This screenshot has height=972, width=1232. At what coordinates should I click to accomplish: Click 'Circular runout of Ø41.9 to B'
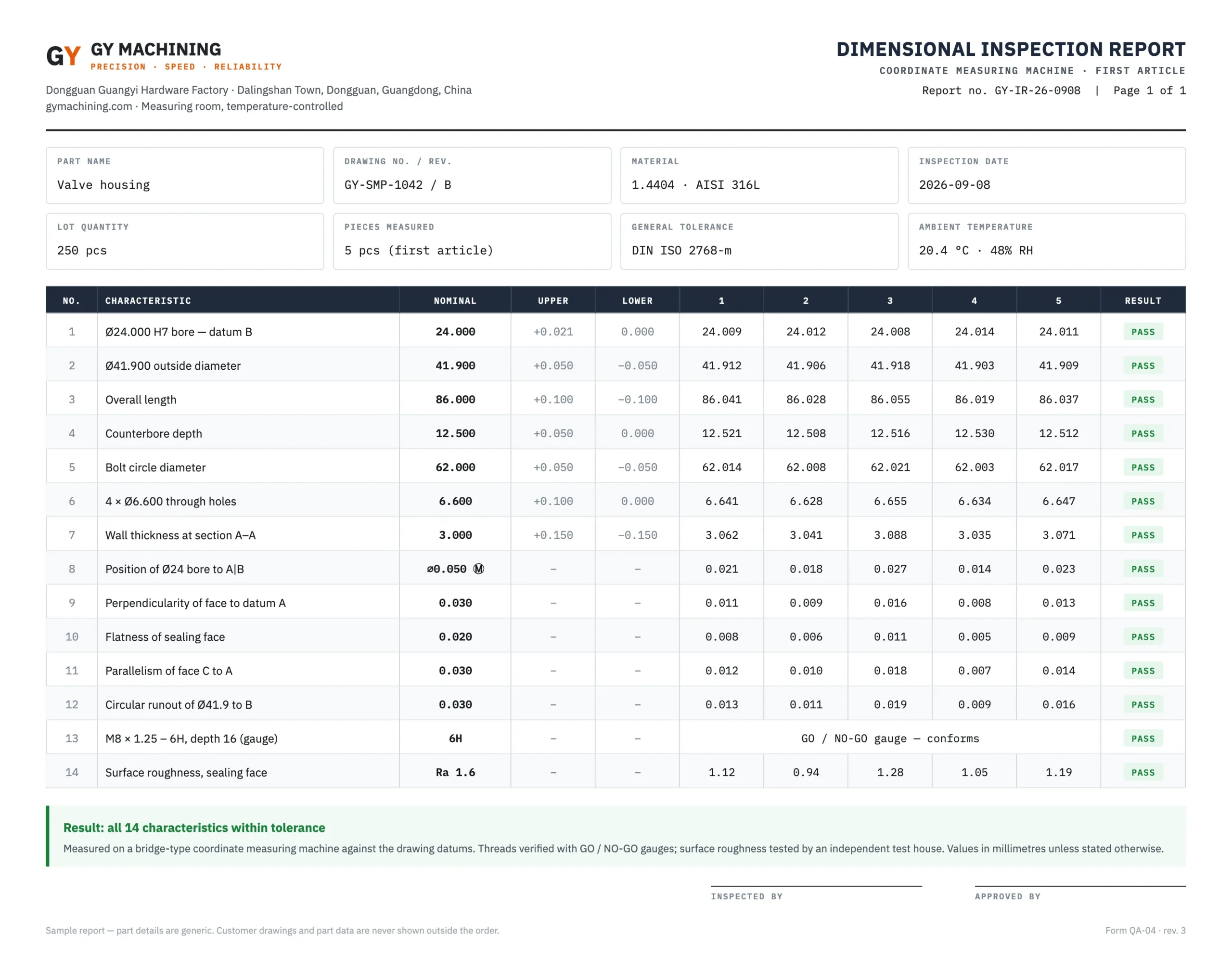179,704
